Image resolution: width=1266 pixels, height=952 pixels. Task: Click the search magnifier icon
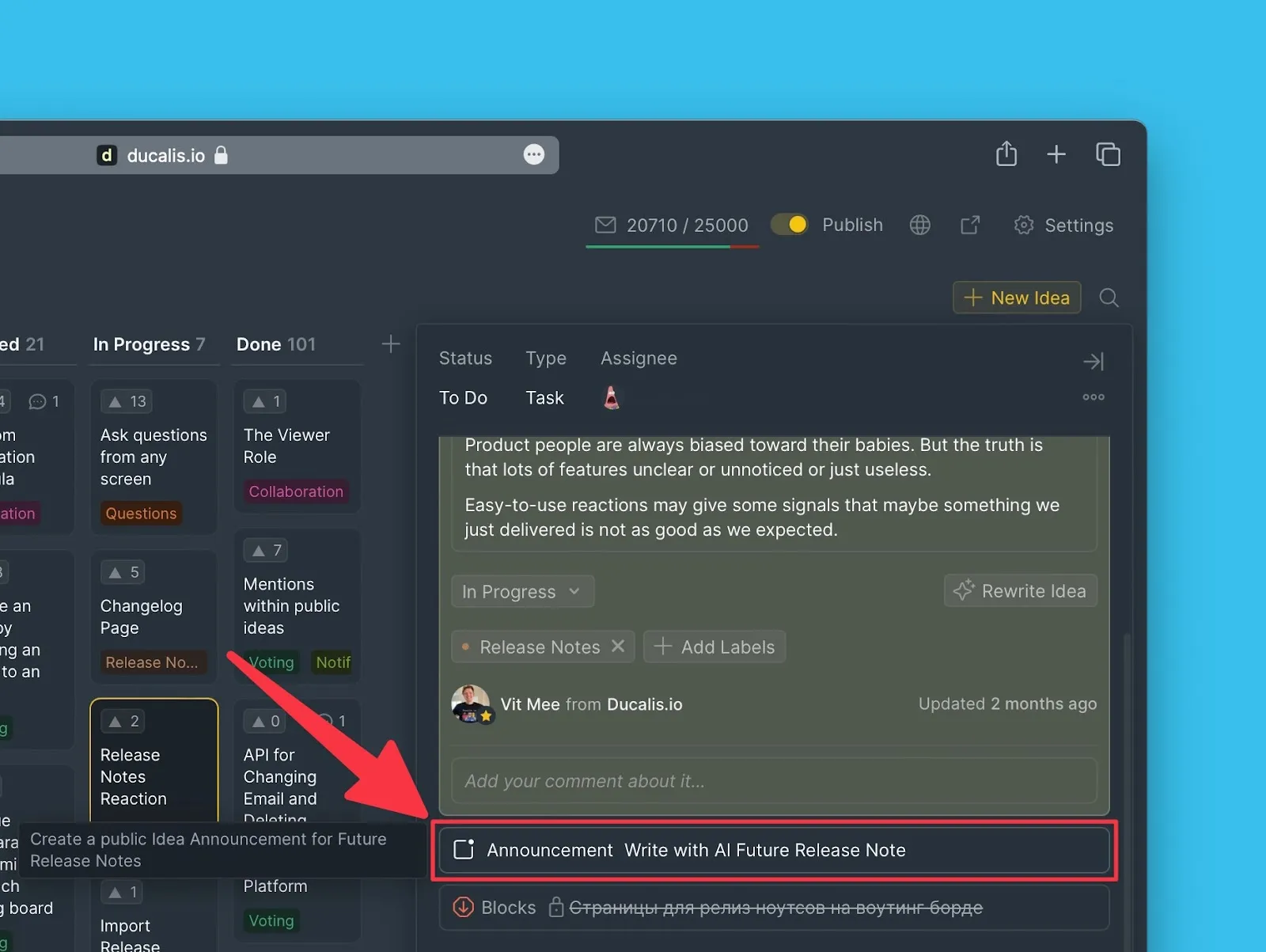[1109, 298]
